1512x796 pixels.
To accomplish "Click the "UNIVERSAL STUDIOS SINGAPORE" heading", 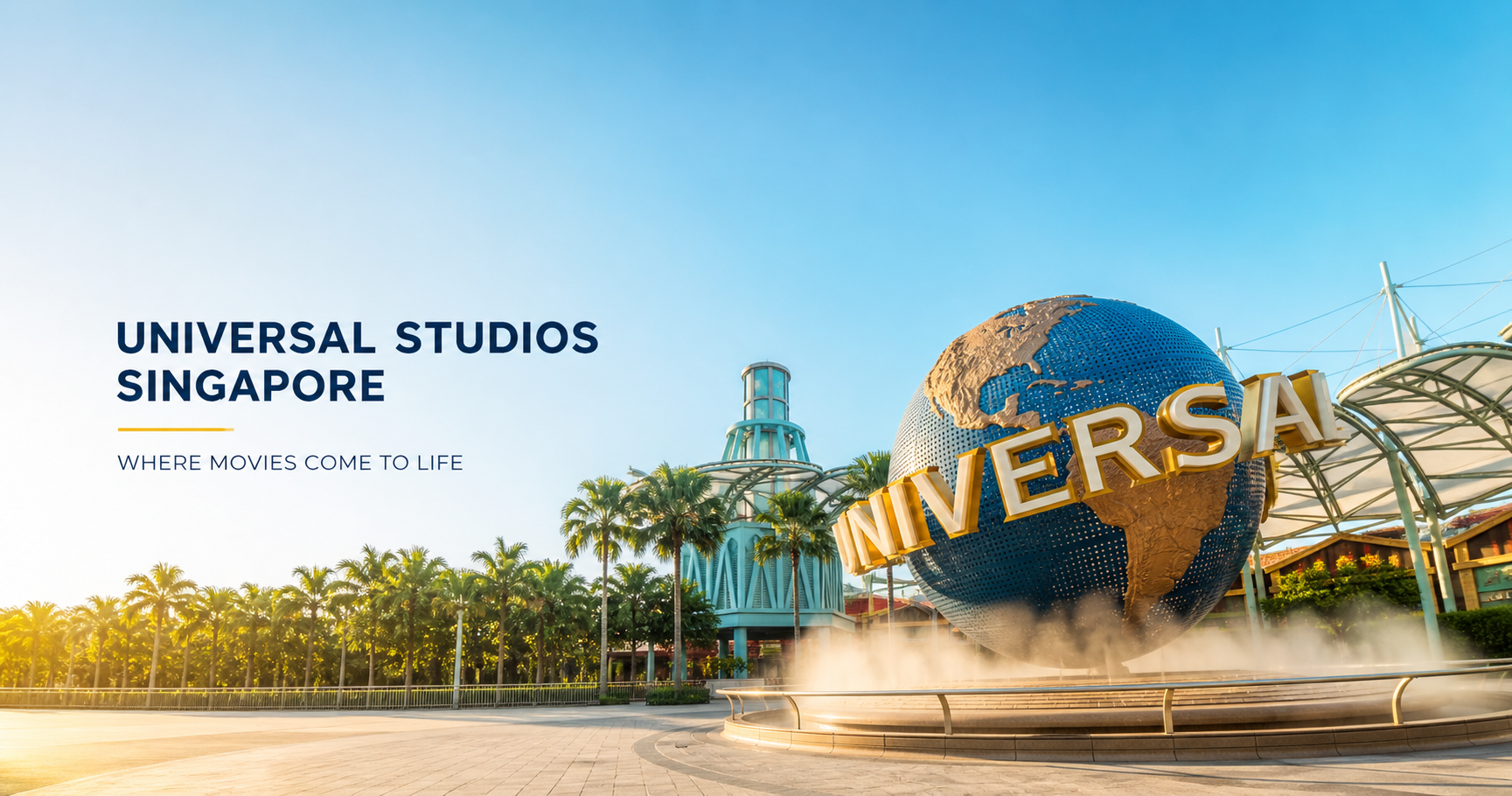I will click(358, 361).
